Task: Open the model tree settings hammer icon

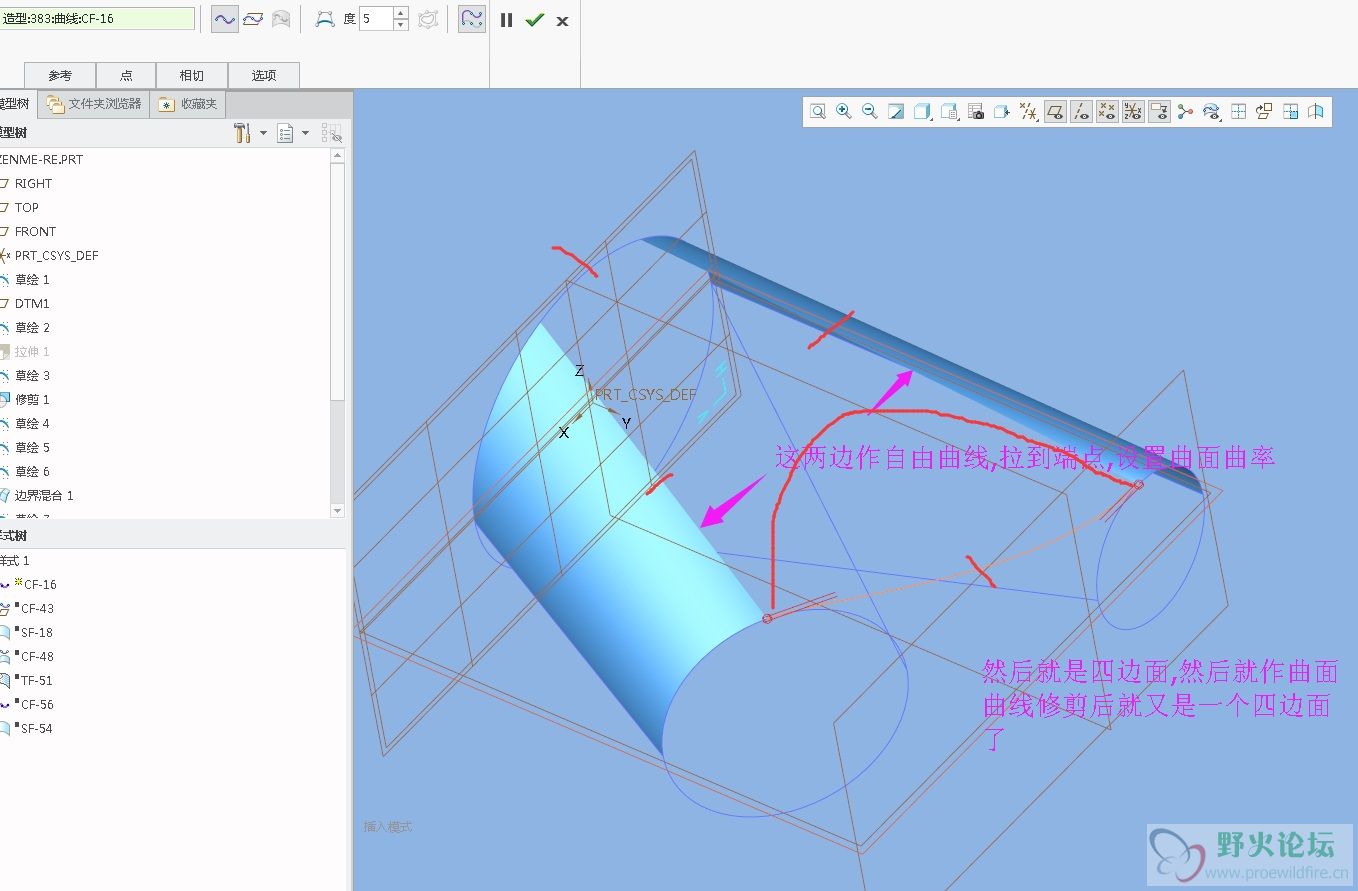Action: (242, 133)
